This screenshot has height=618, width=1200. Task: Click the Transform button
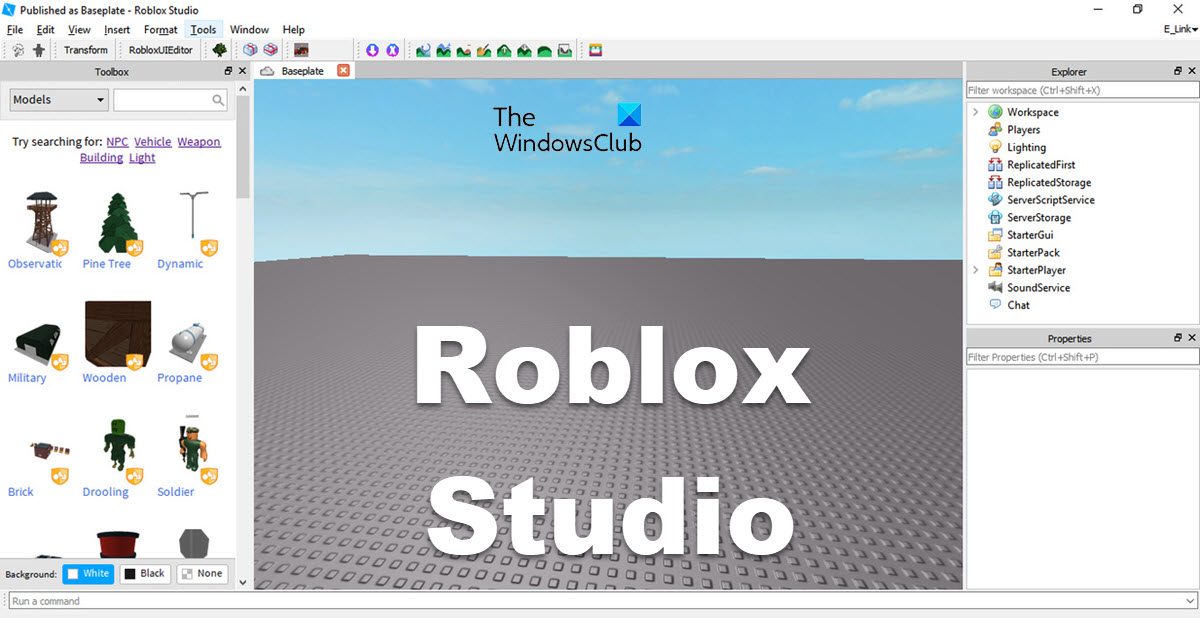tap(86, 49)
